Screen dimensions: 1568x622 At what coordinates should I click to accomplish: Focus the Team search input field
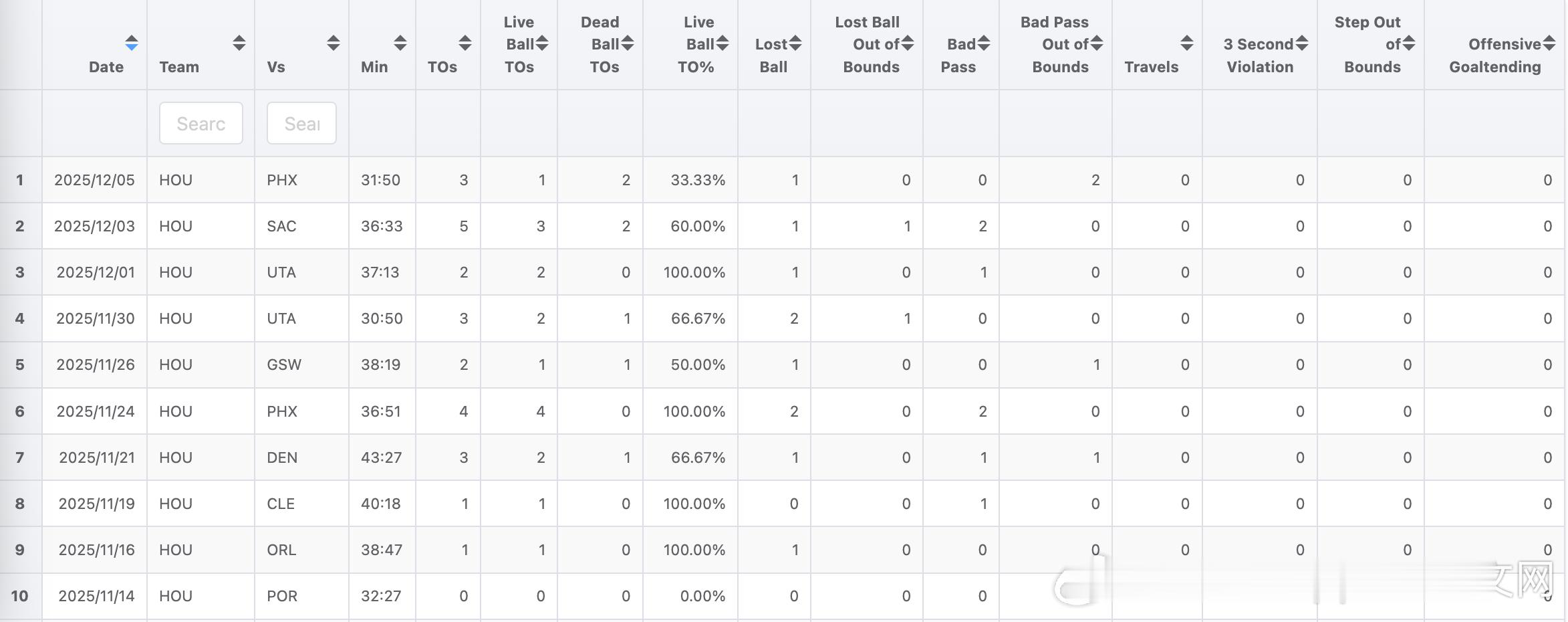point(201,123)
